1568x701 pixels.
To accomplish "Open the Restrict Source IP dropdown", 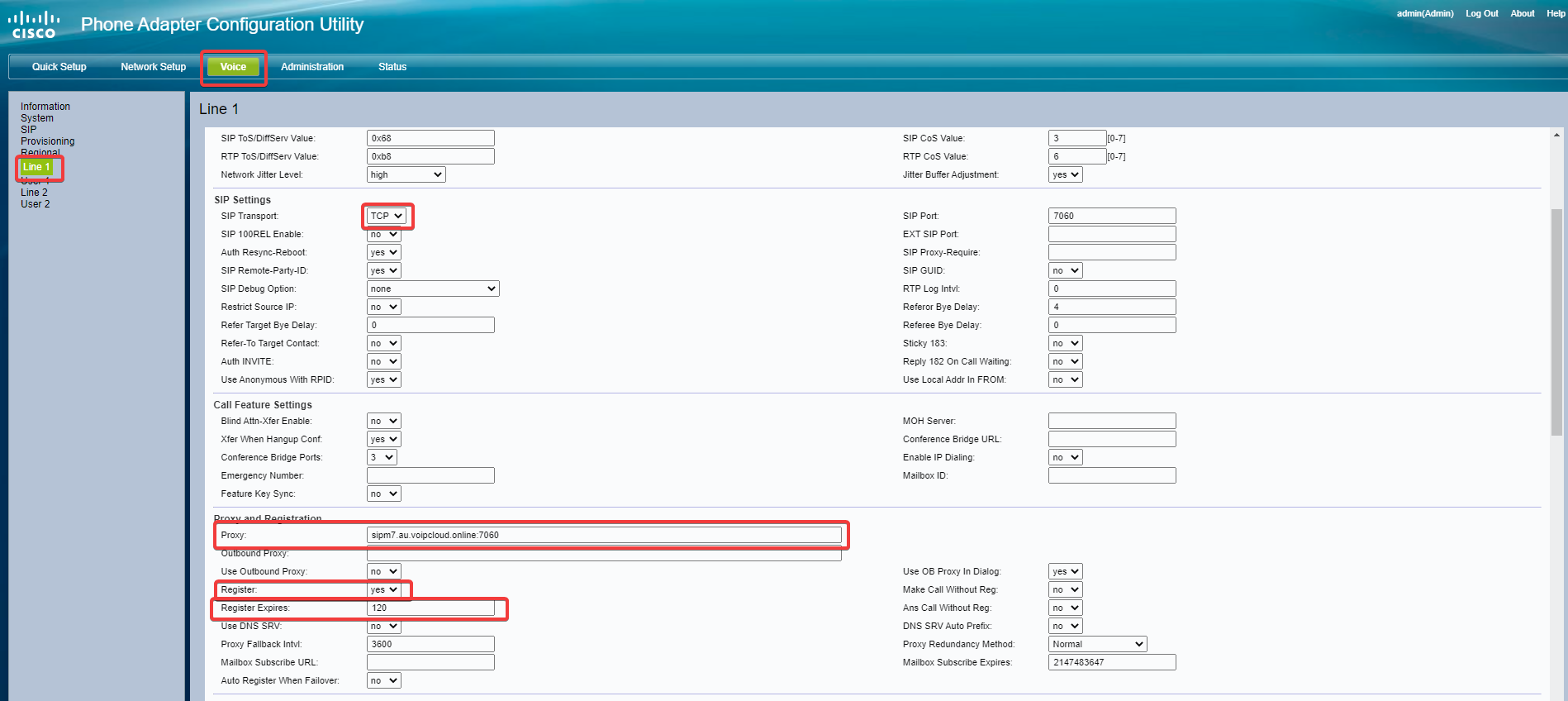I will (x=383, y=307).
